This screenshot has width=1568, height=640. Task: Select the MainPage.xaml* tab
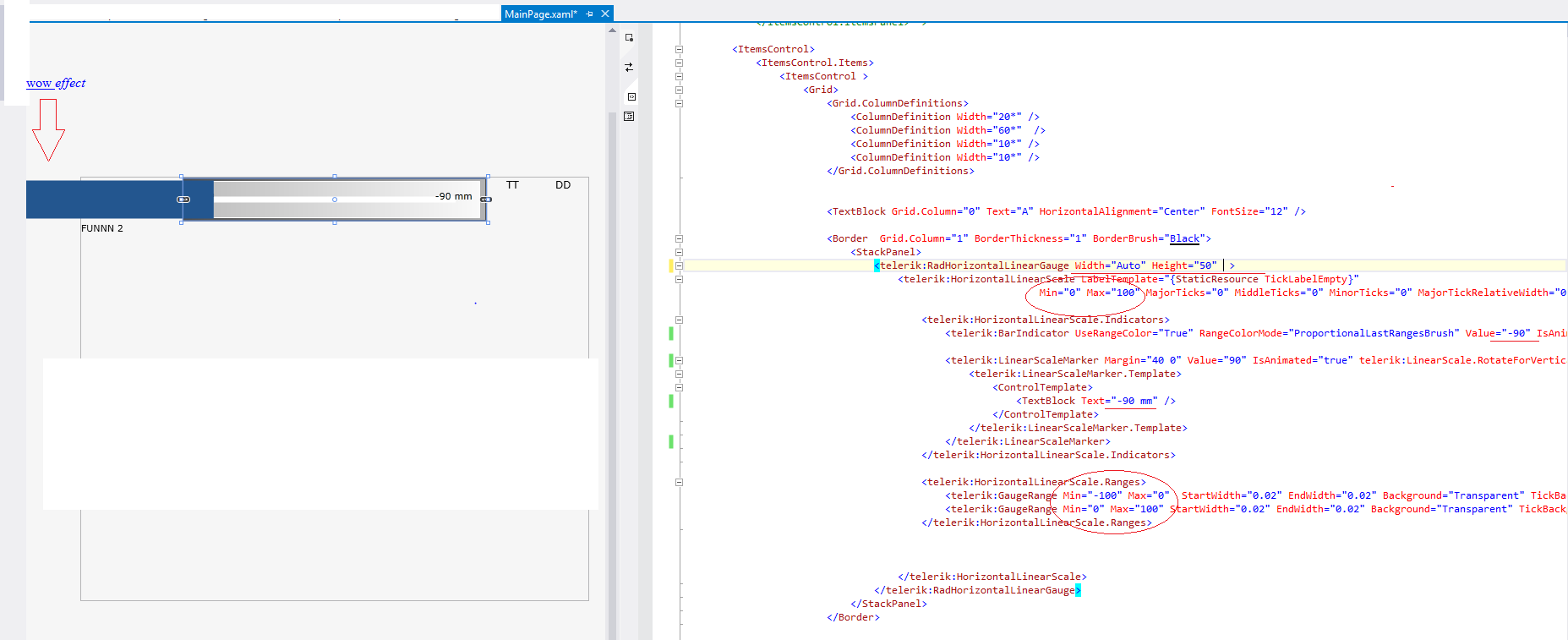pos(541,14)
